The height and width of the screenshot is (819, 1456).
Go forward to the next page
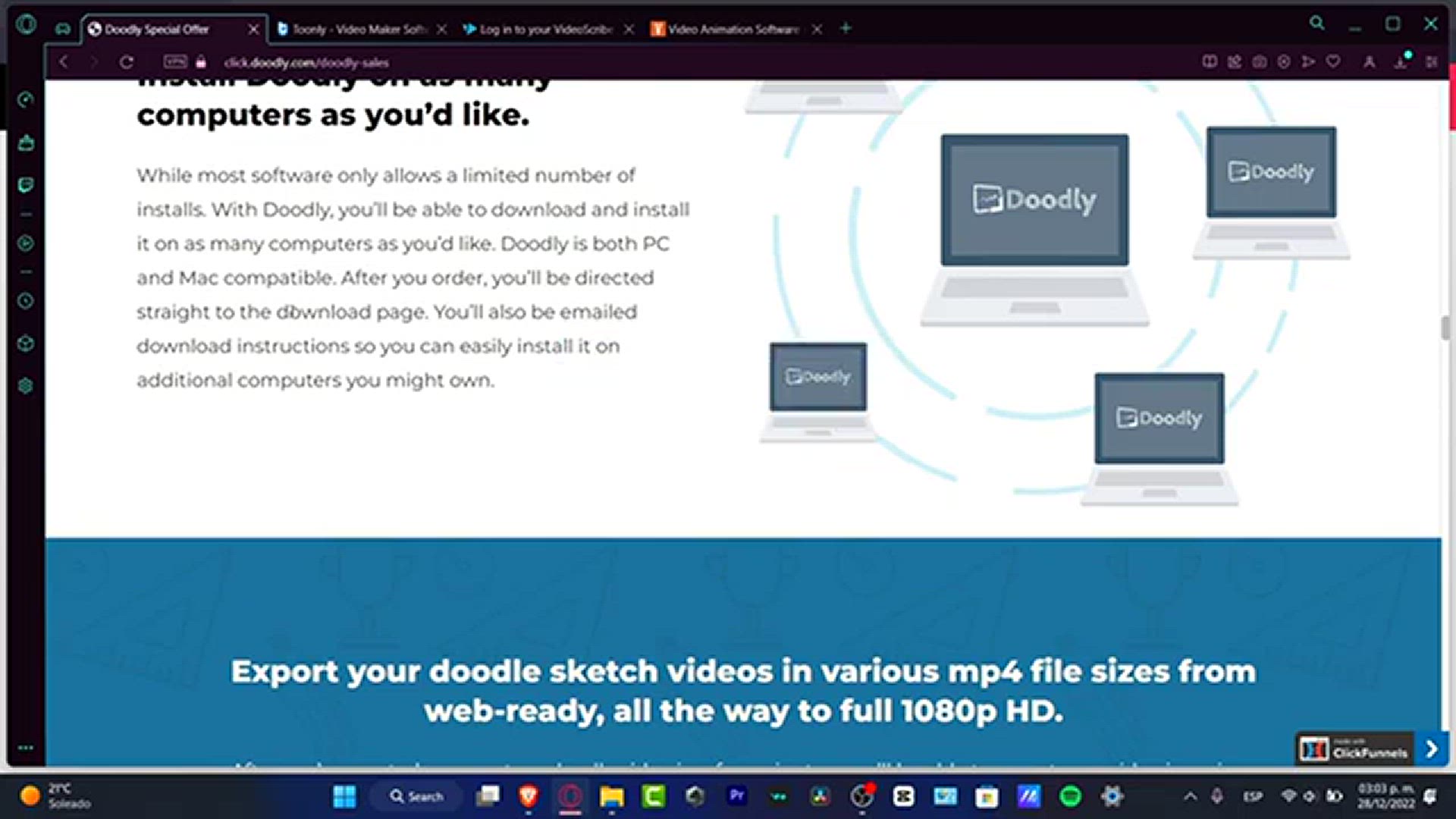(x=93, y=62)
